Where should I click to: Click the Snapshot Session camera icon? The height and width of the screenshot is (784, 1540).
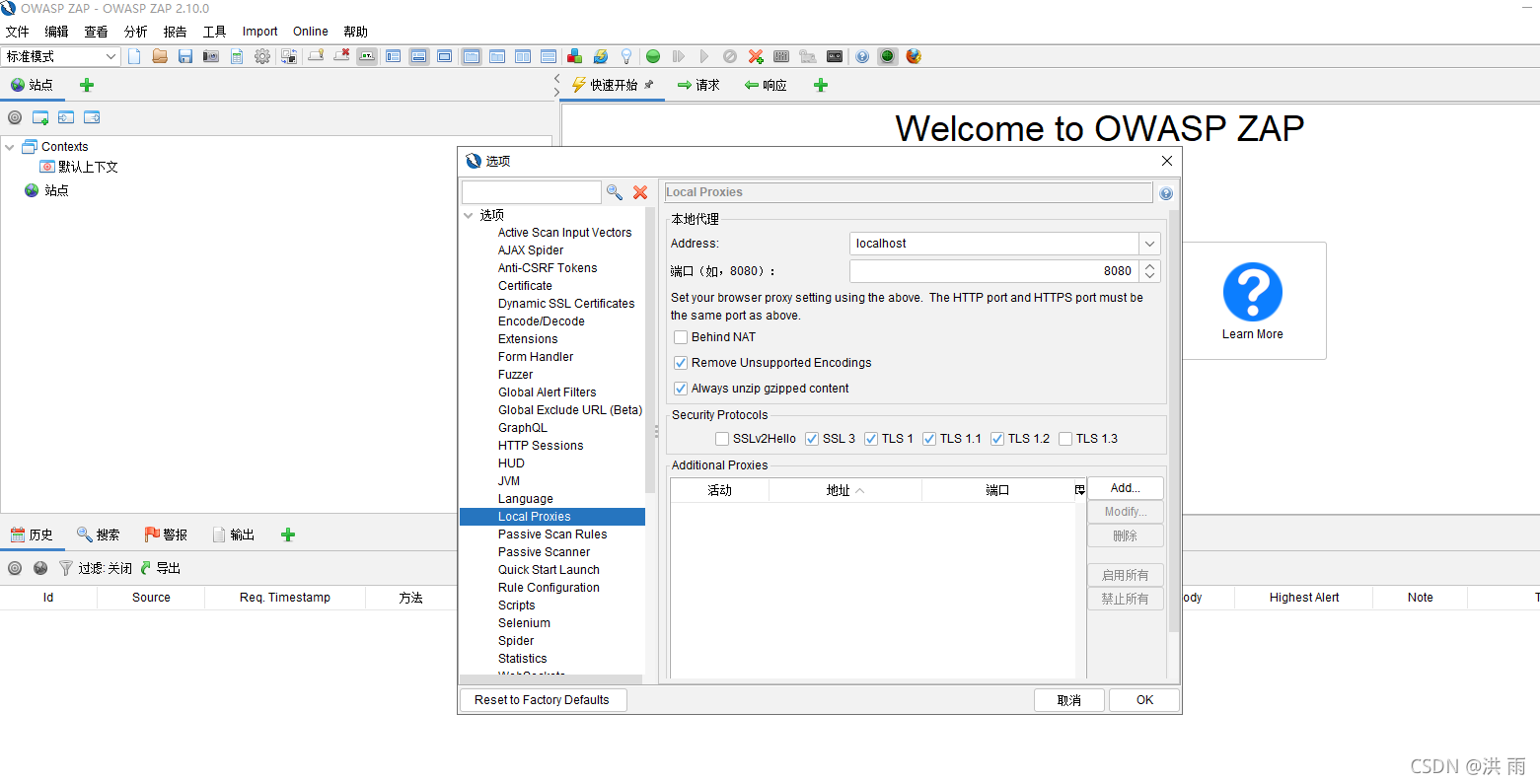211,56
